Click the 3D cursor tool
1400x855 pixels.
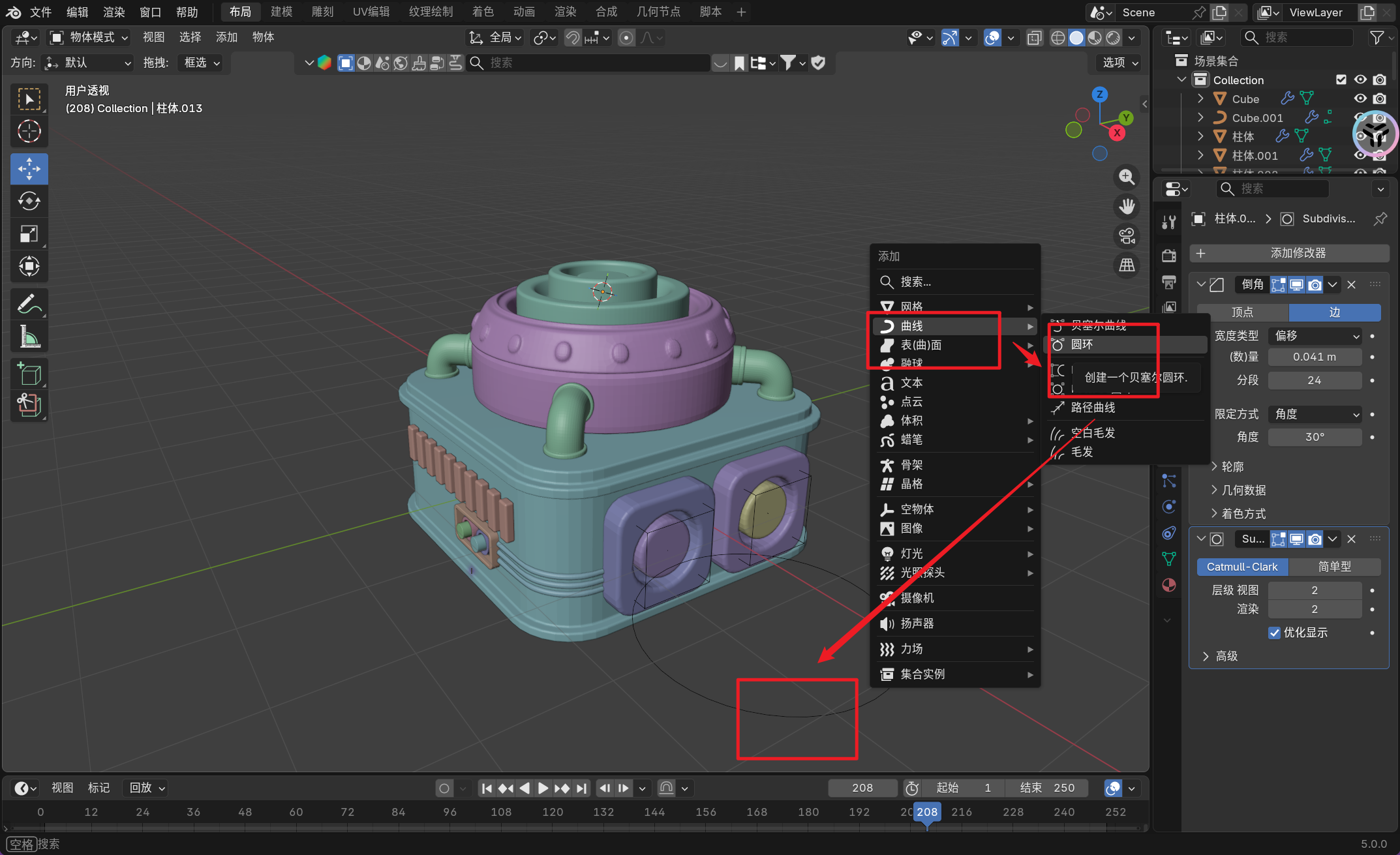(x=29, y=131)
